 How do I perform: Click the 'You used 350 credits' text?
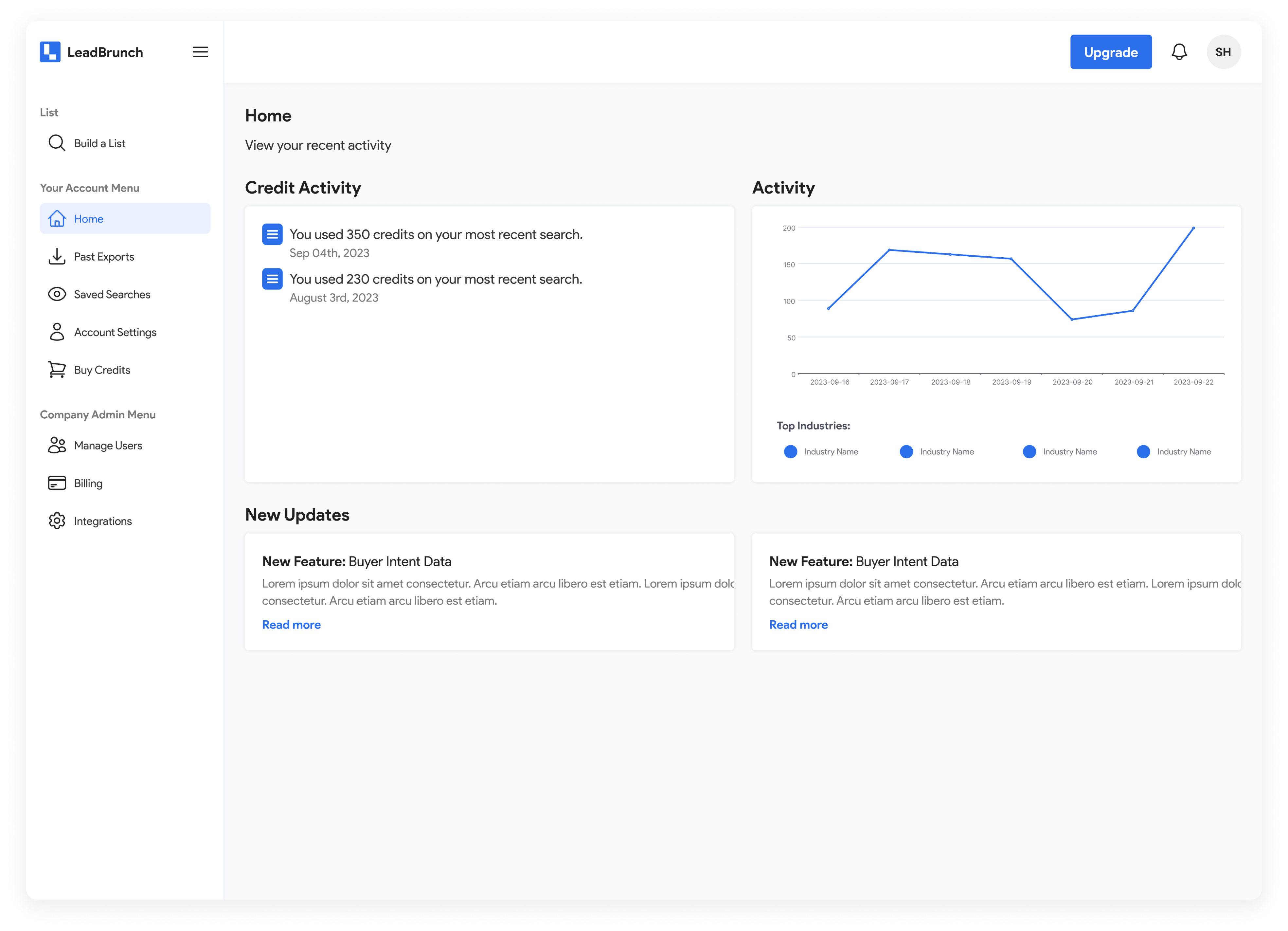(x=436, y=235)
